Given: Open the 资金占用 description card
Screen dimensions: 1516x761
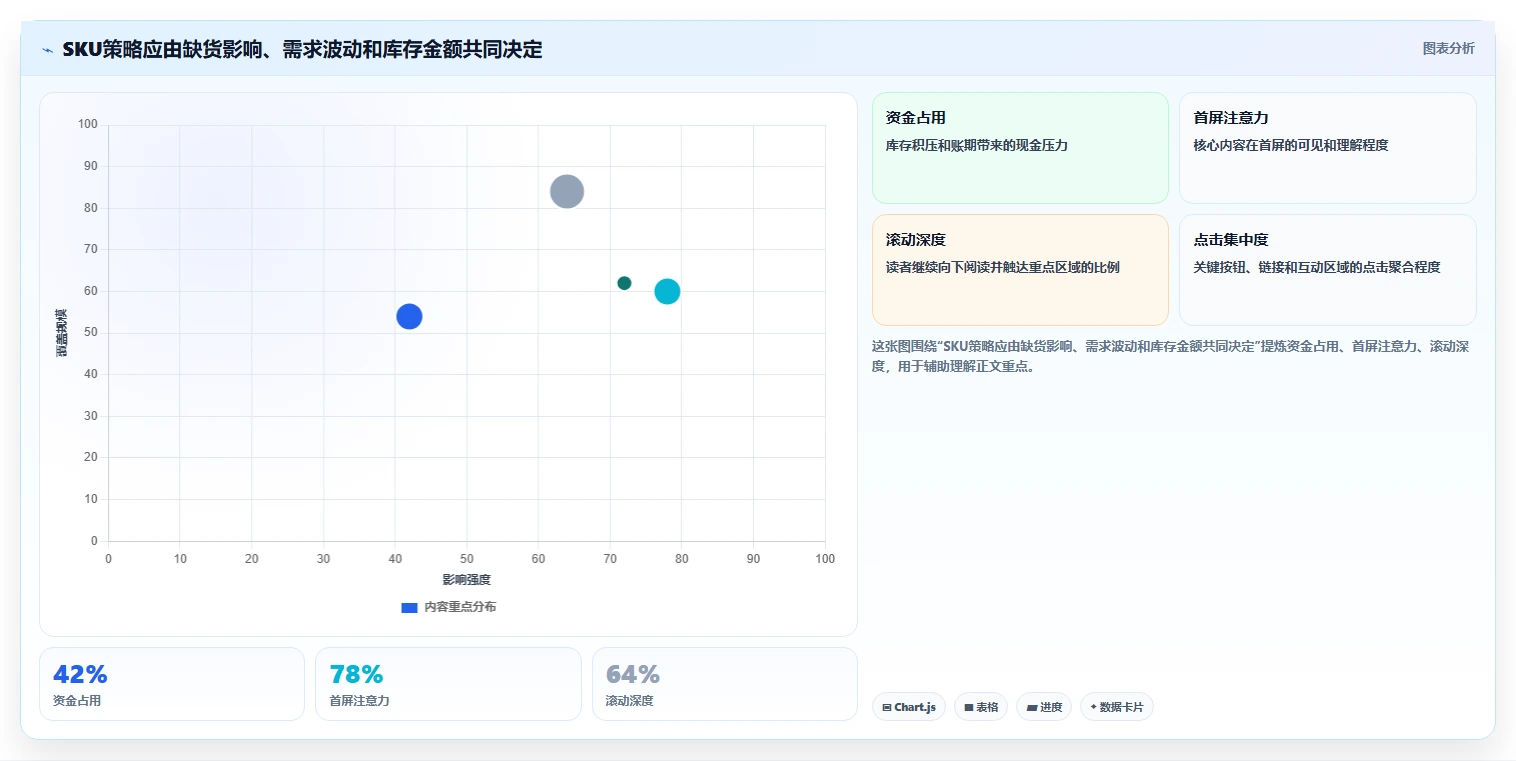Looking at the screenshot, I should click(1020, 148).
